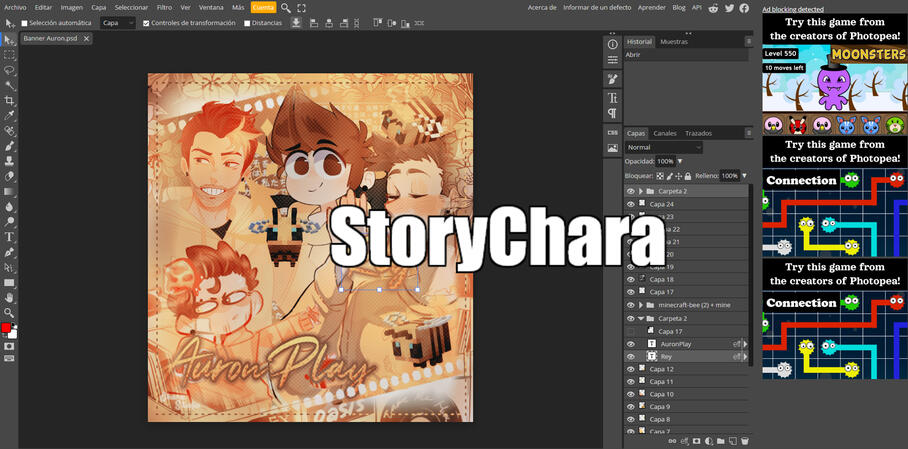This screenshot has height=449, width=908.
Task: Uncheck Controles de transformación
Action: [x=146, y=23]
